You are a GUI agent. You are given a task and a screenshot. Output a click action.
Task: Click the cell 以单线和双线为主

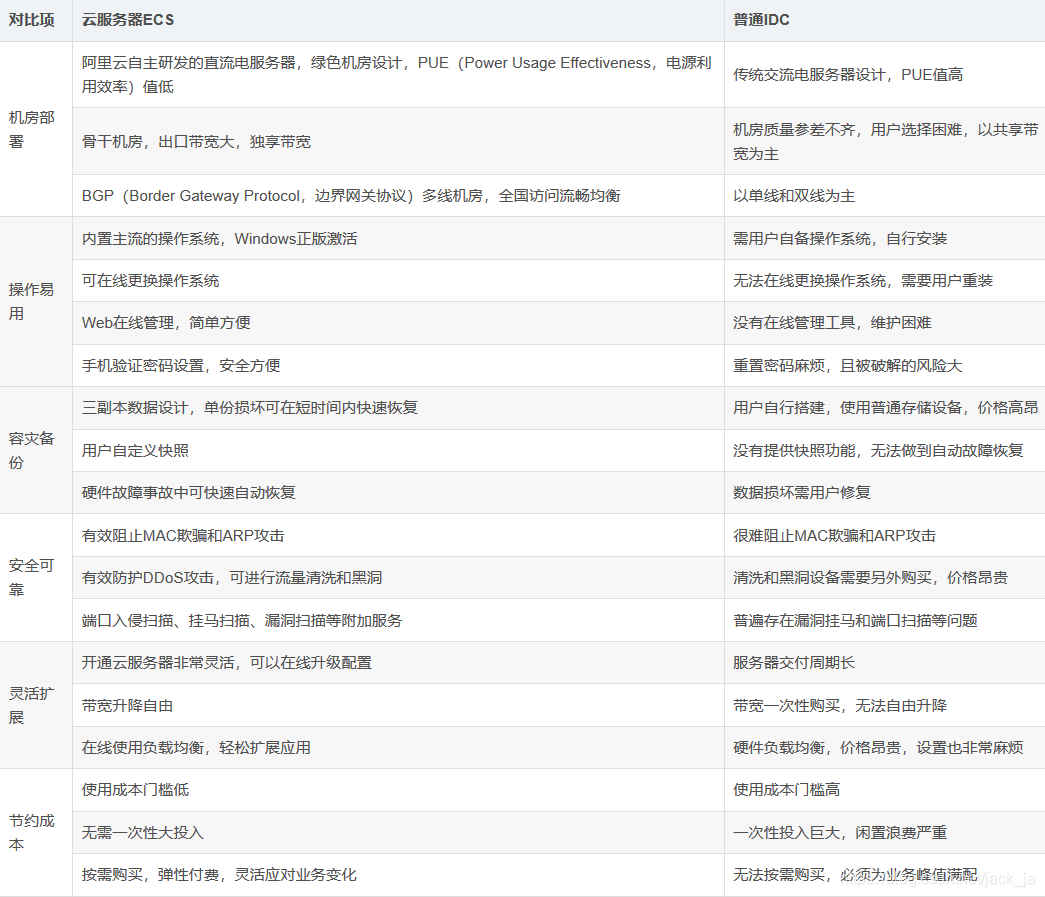point(885,196)
